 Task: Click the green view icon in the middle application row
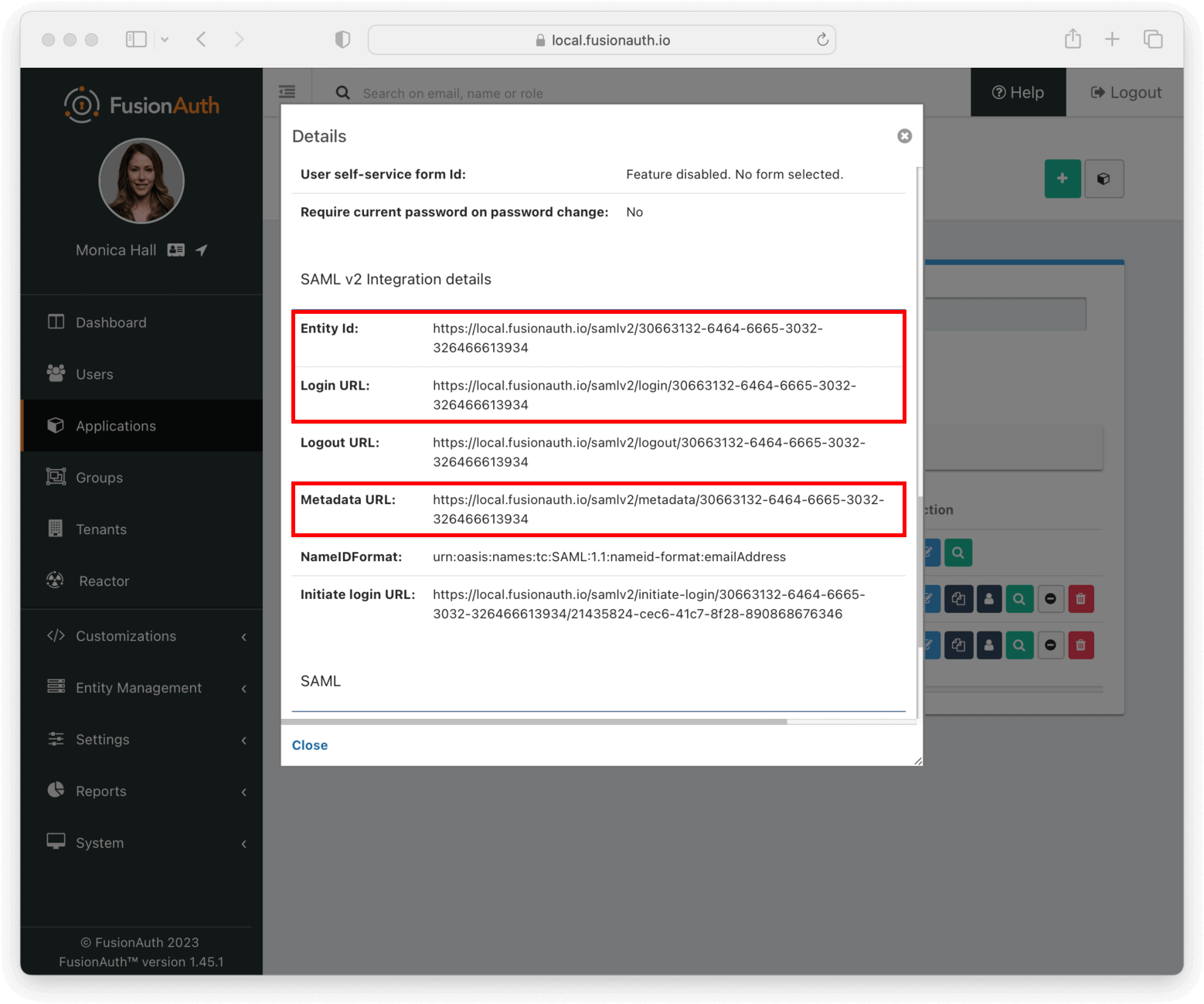tap(1019, 598)
